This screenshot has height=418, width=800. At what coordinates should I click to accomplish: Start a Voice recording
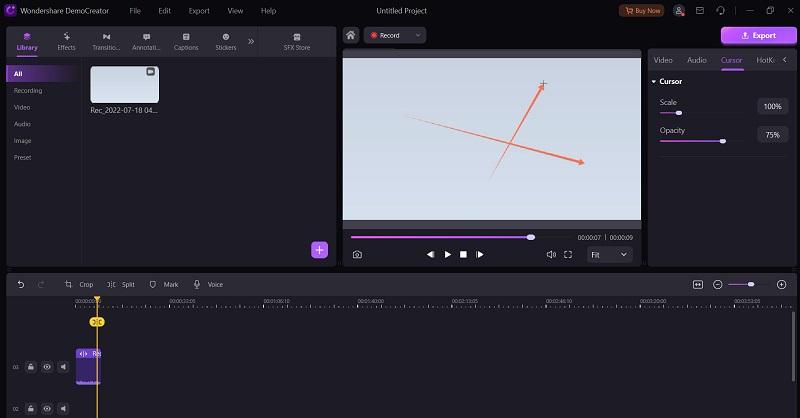coord(208,284)
